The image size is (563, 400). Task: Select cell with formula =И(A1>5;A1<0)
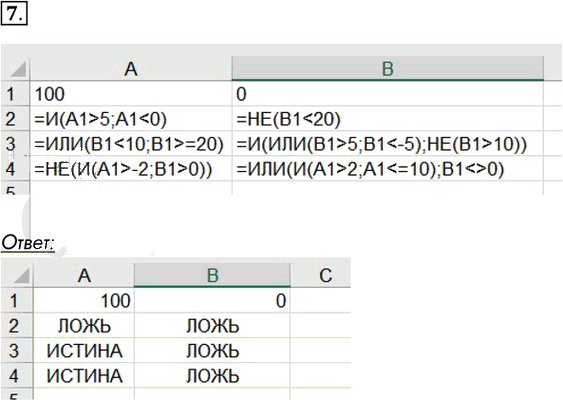pyautogui.click(x=131, y=119)
